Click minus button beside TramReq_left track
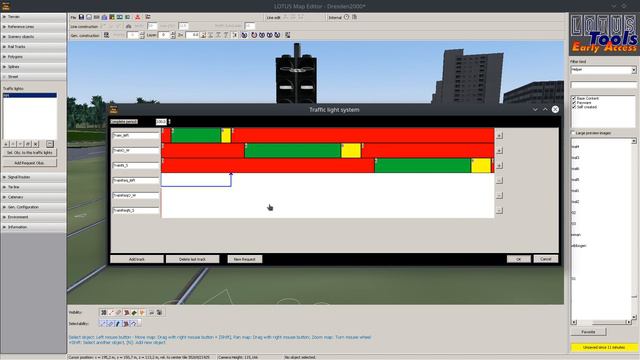Screen dimensions: 640x360 coord(499,180)
